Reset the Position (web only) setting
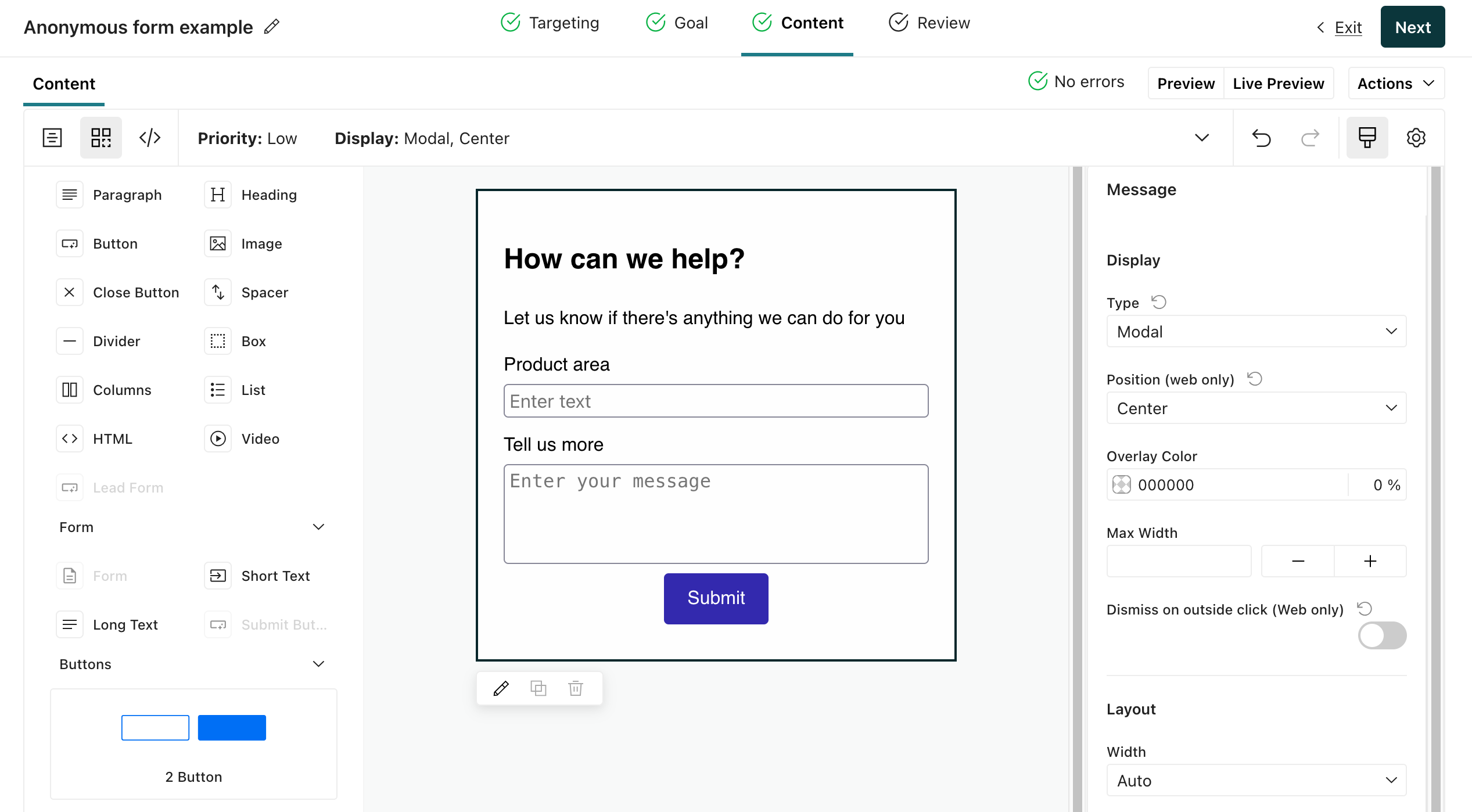The image size is (1472, 812). (1254, 379)
